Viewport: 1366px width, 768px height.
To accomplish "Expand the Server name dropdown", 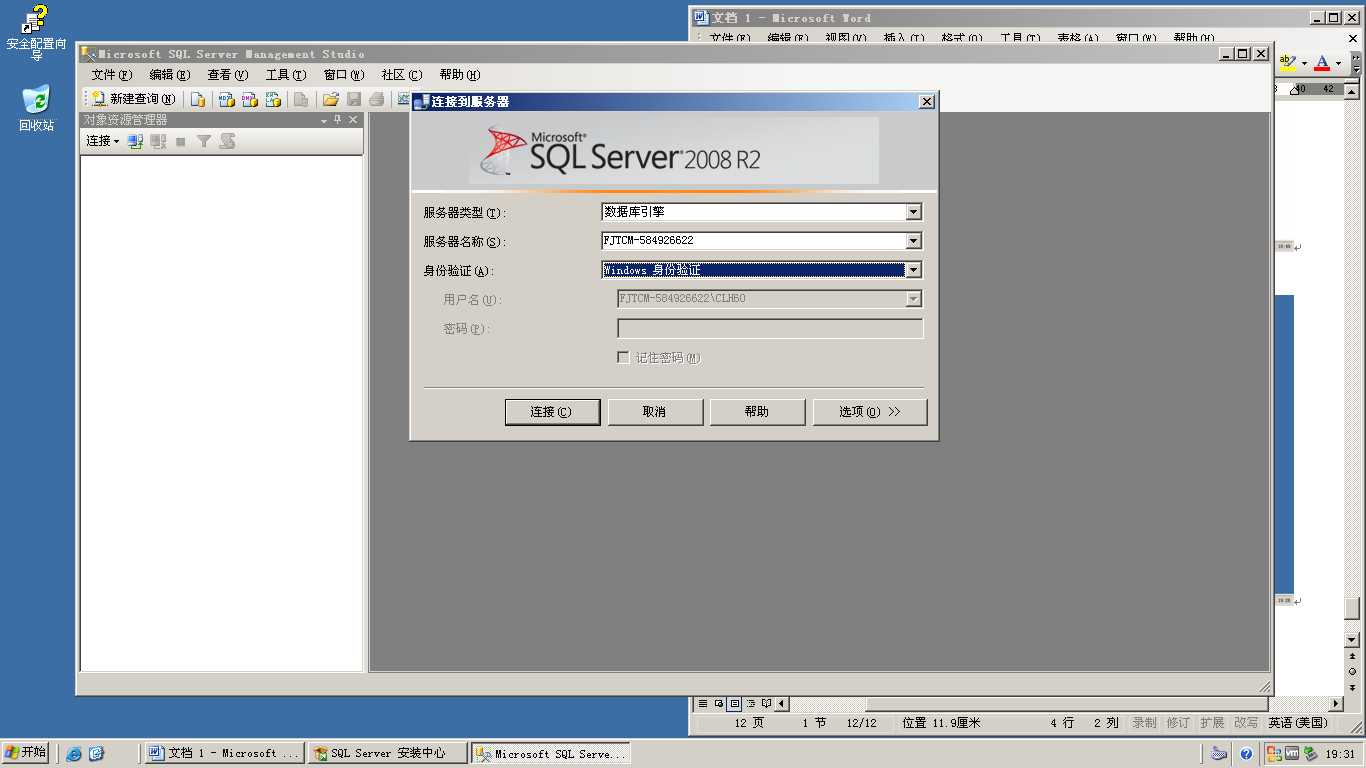I will (x=913, y=241).
